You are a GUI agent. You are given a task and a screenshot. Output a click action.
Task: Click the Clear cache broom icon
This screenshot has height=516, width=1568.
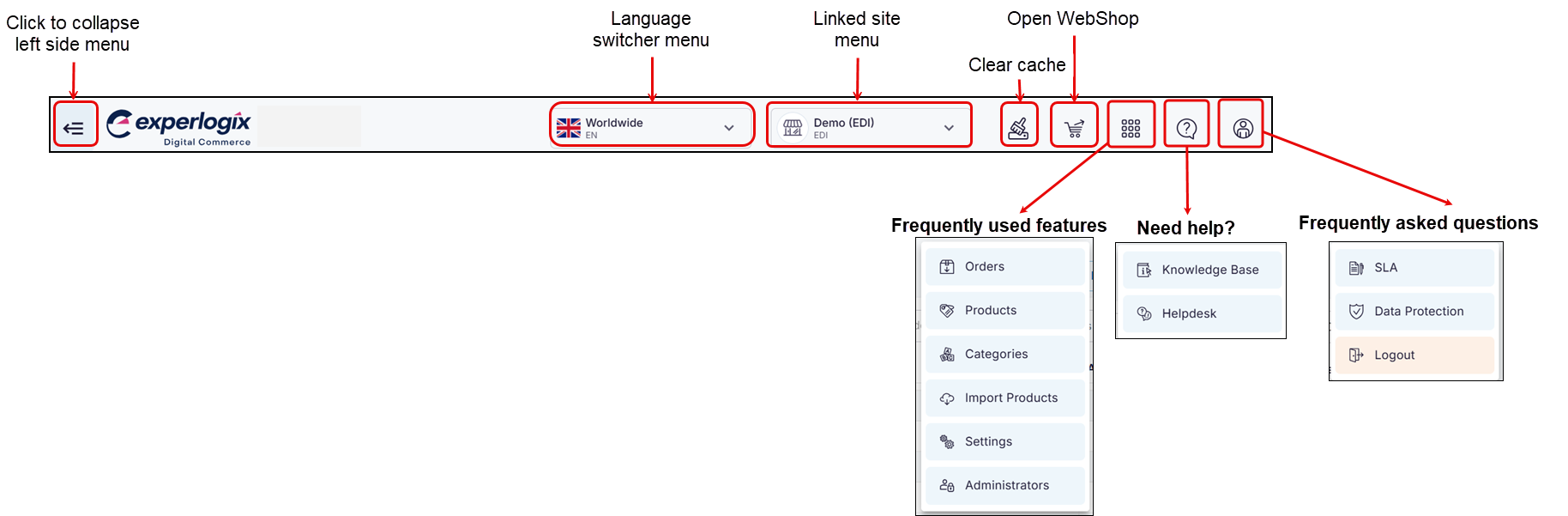pyautogui.click(x=1018, y=128)
